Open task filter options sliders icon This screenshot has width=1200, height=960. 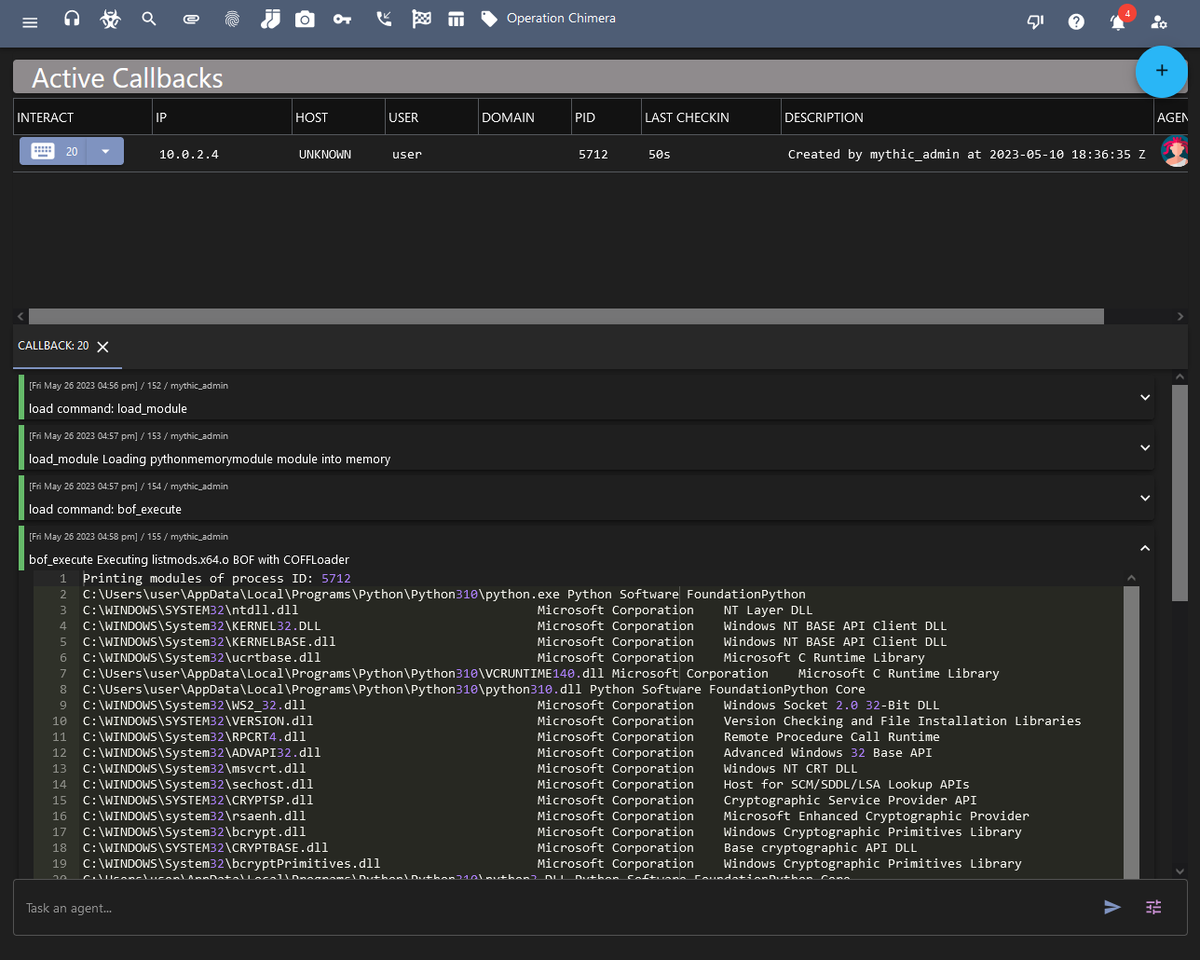1153,907
